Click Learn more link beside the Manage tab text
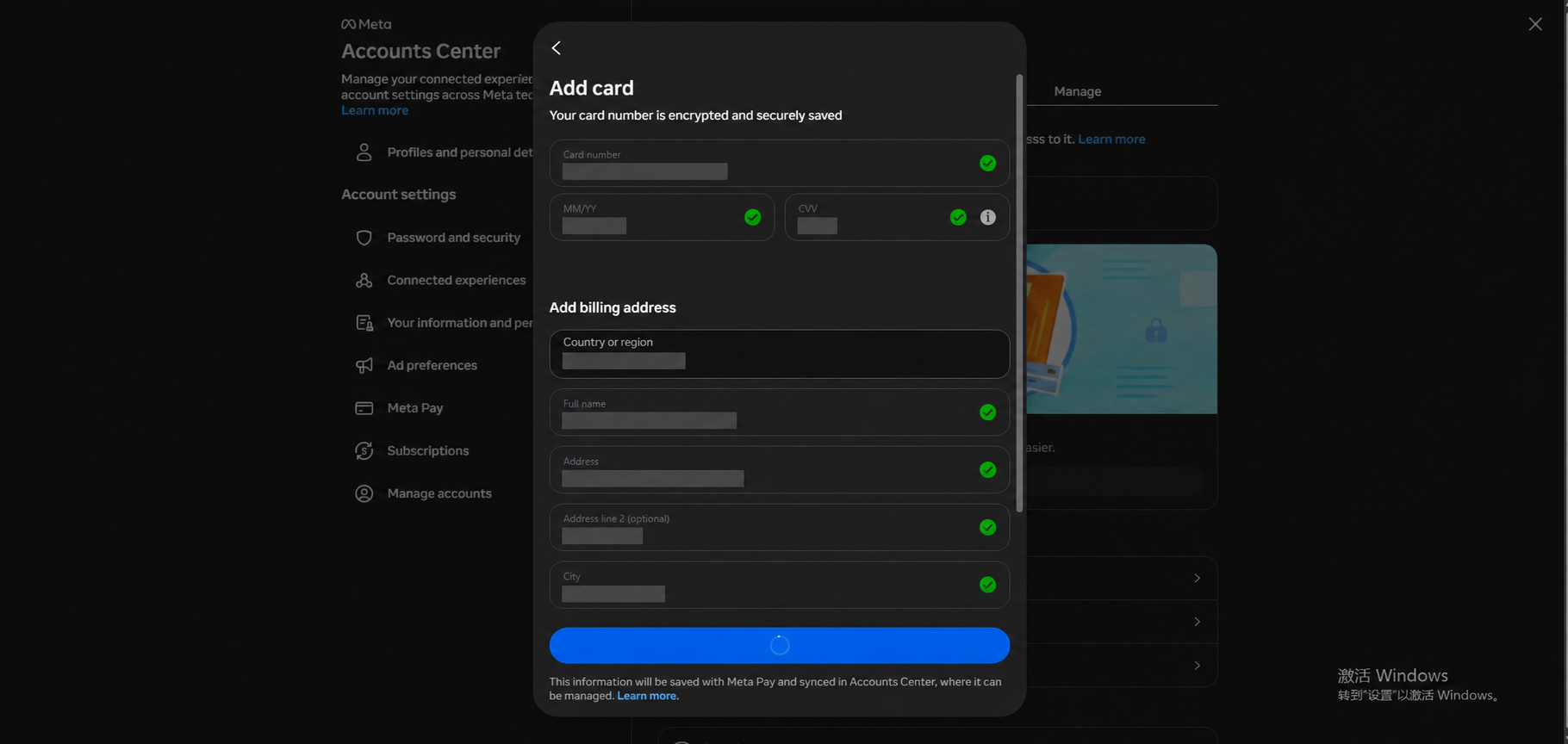 1111,139
